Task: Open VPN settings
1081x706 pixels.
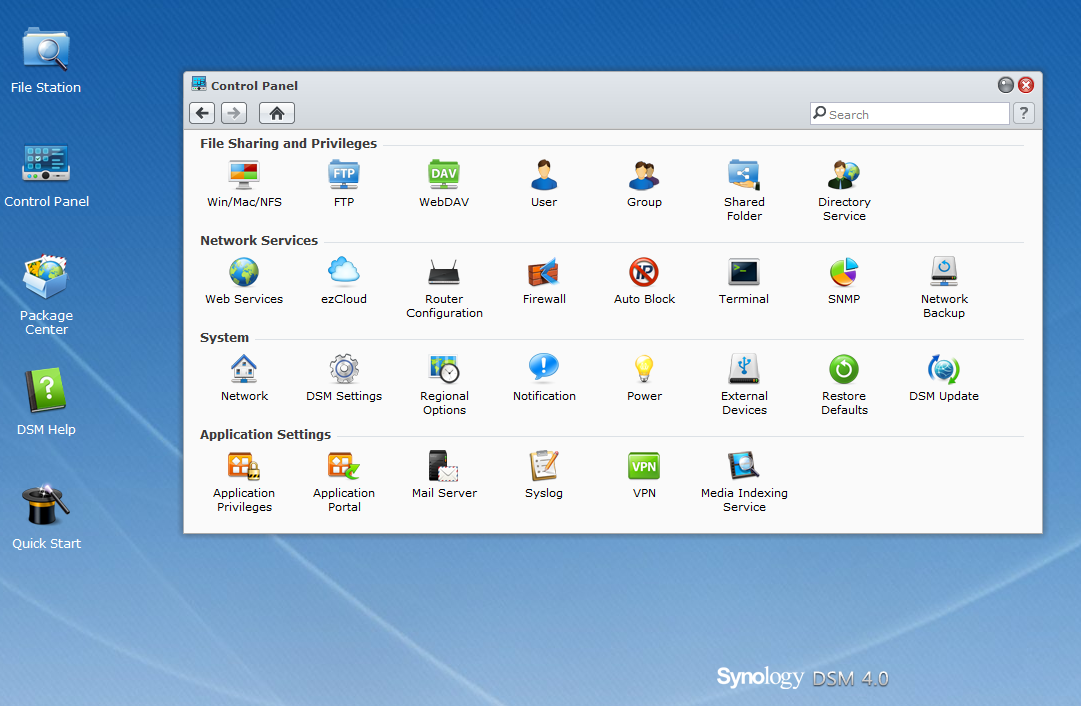Action: click(644, 475)
